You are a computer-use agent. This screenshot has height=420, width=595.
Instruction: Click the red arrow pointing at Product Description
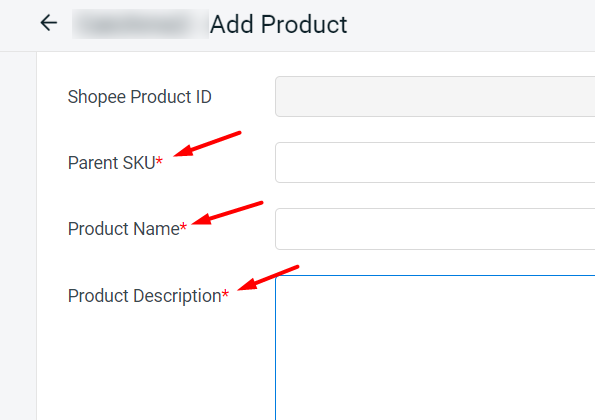pos(268,277)
